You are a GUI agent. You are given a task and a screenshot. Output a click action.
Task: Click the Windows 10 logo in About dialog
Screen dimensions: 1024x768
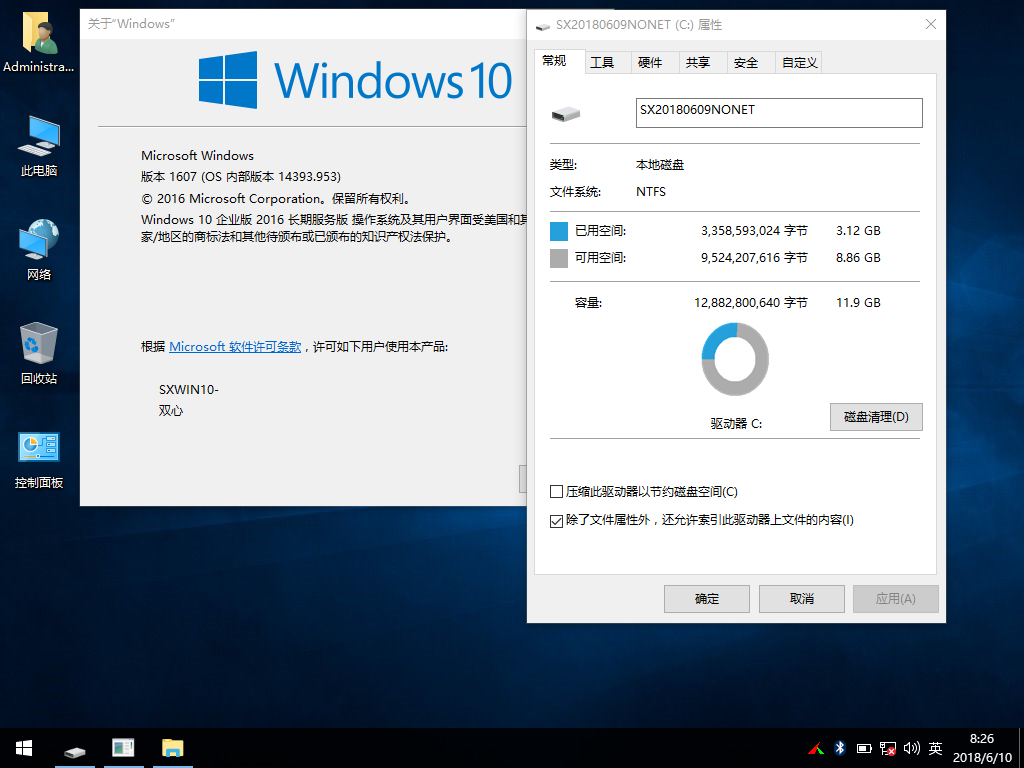tap(355, 80)
